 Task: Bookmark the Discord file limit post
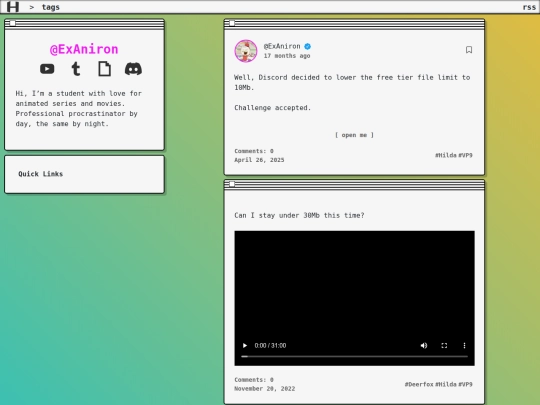point(469,50)
